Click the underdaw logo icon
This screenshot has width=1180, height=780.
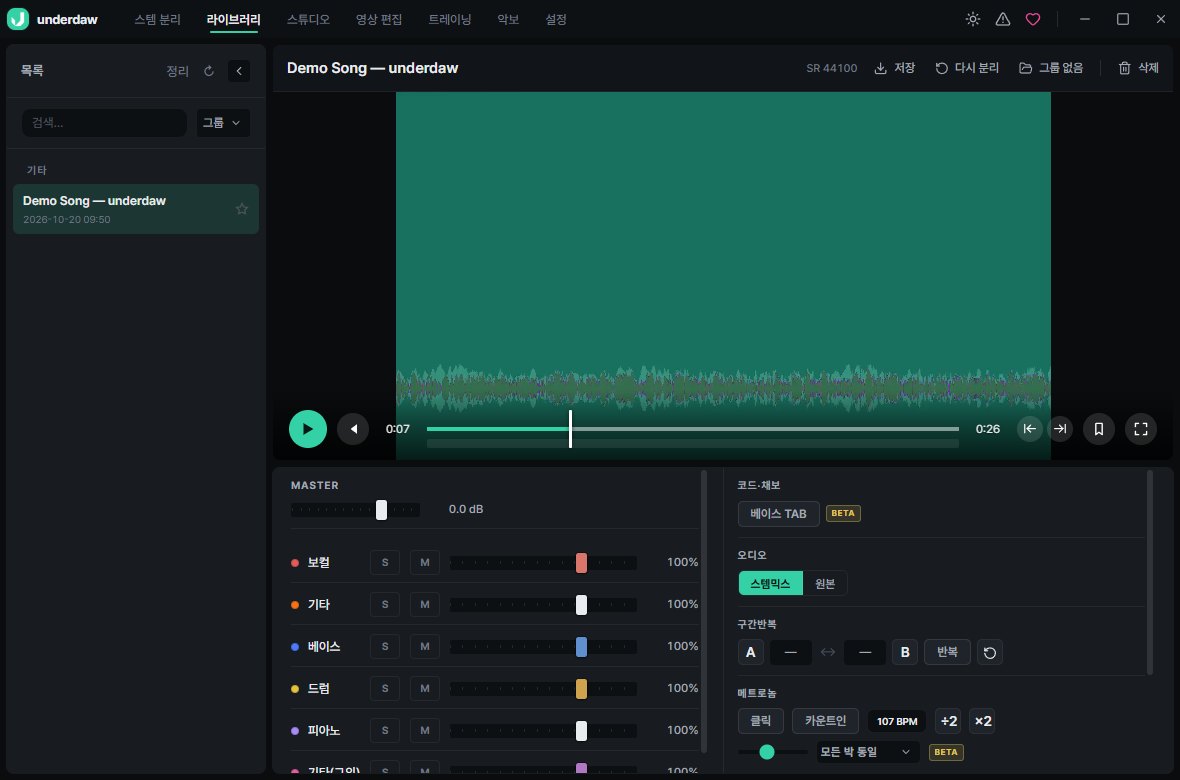coord(18,20)
